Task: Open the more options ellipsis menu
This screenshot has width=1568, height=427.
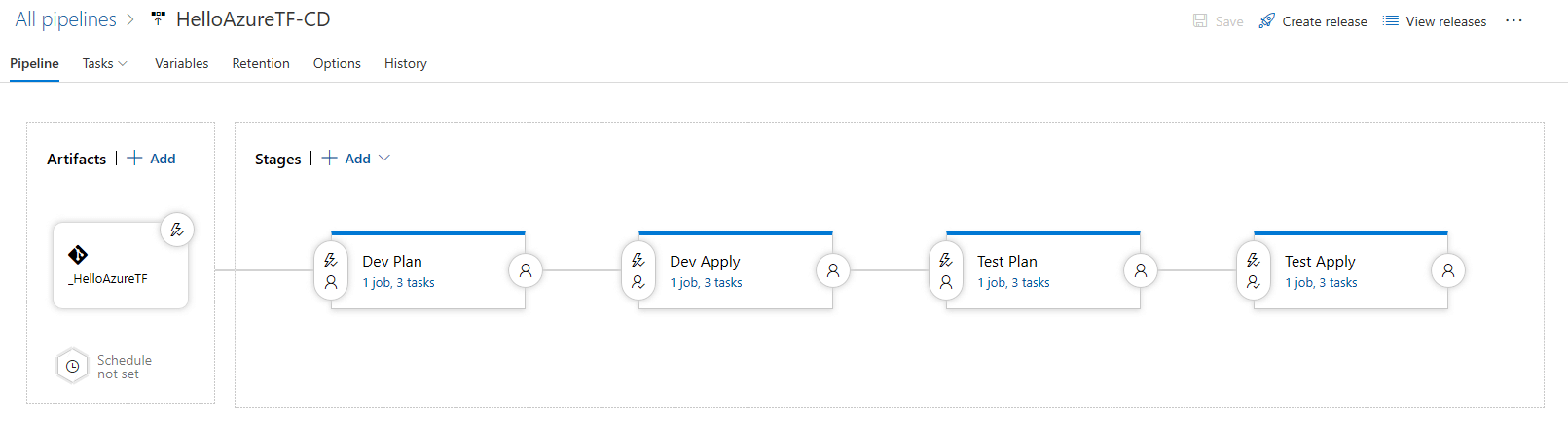Action: pyautogui.click(x=1513, y=20)
